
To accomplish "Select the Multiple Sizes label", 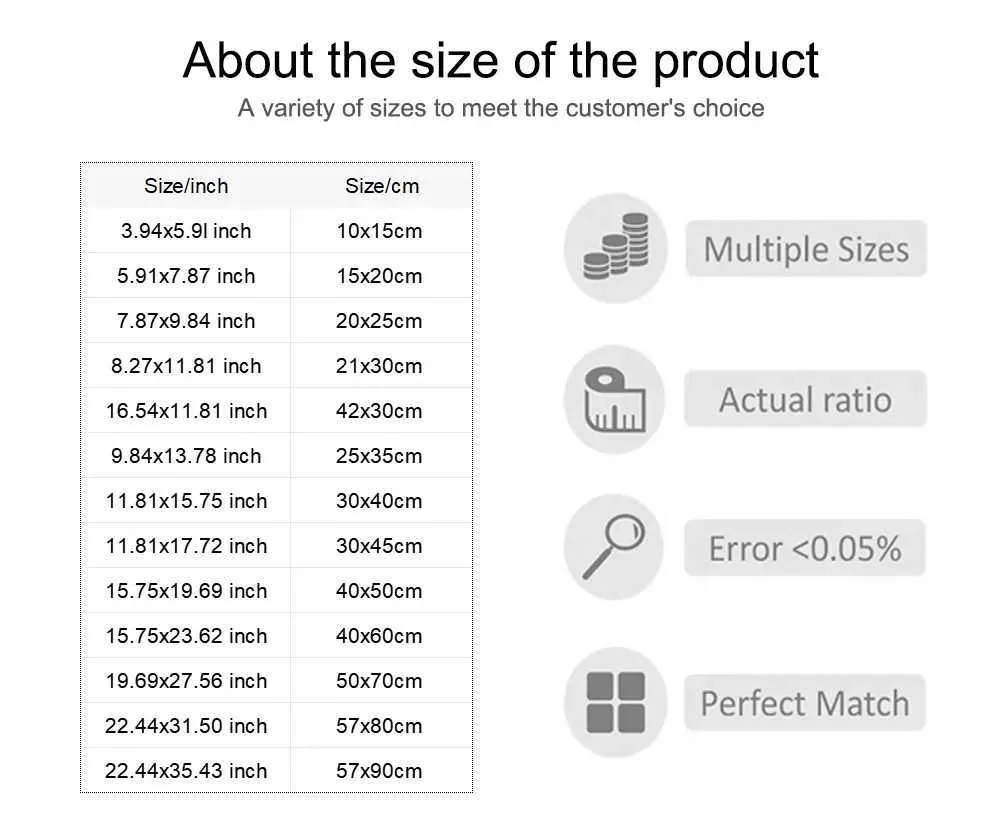I will pos(806,249).
